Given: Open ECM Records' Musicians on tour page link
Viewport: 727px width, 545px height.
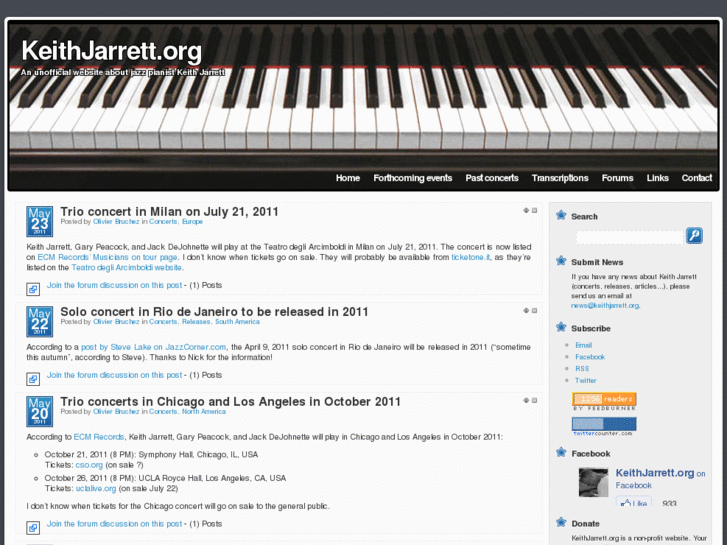Looking at the screenshot, I should 107,257.
